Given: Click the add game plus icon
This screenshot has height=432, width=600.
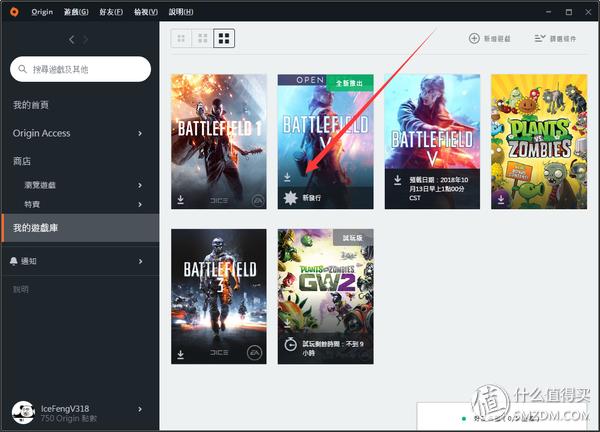Looking at the screenshot, I should coord(474,38).
